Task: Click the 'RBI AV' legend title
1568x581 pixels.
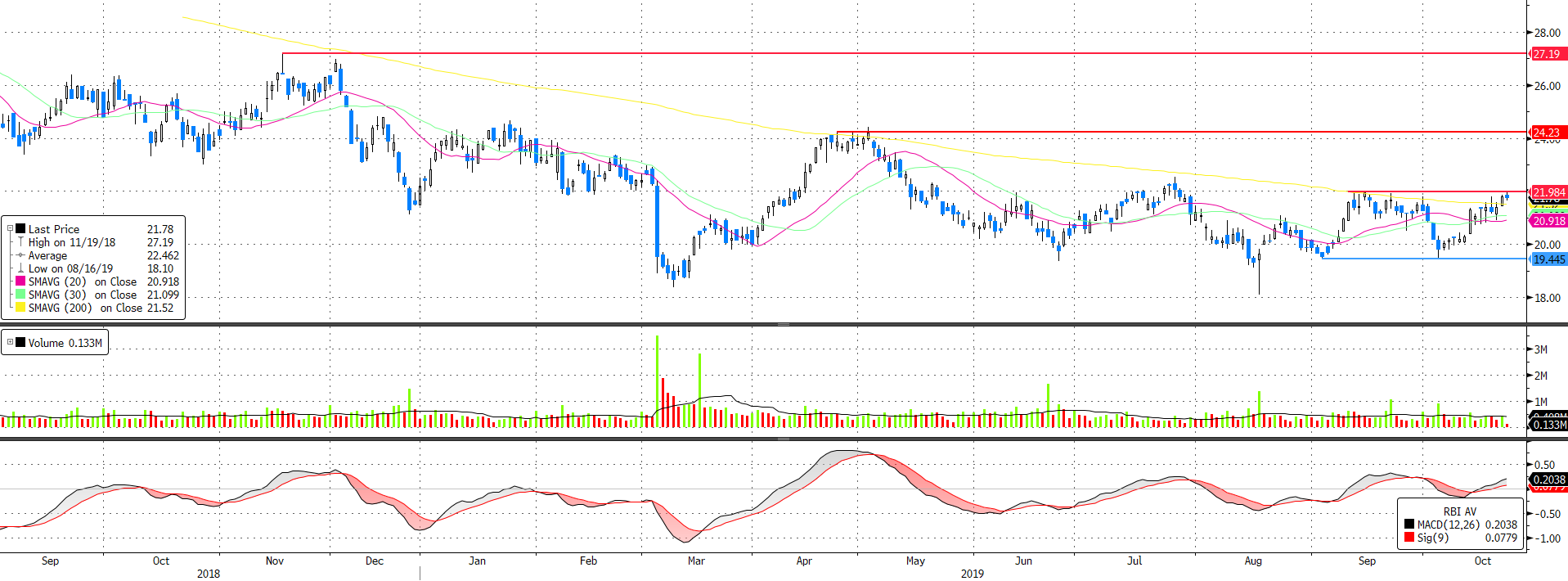Action: [x=1460, y=511]
